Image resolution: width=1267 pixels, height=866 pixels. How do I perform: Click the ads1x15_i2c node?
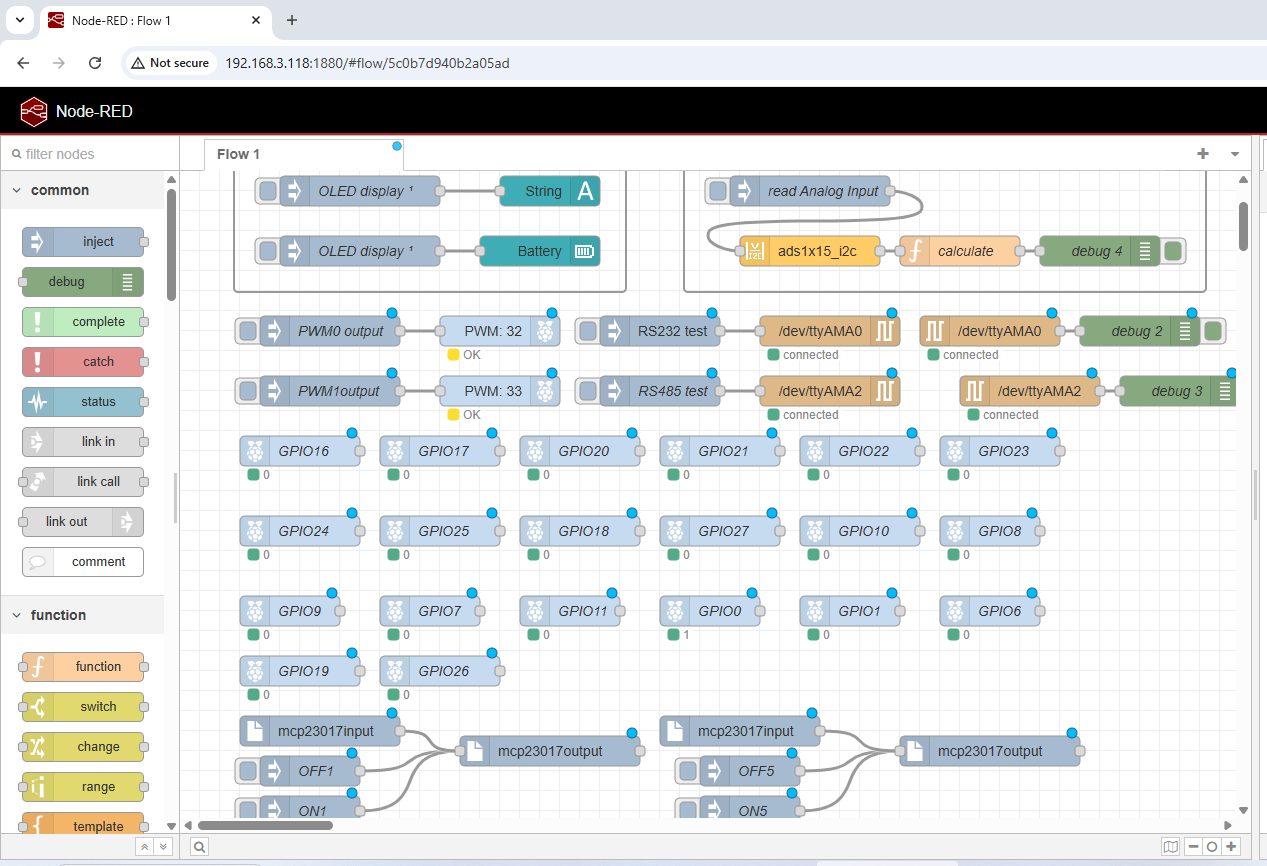[811, 251]
